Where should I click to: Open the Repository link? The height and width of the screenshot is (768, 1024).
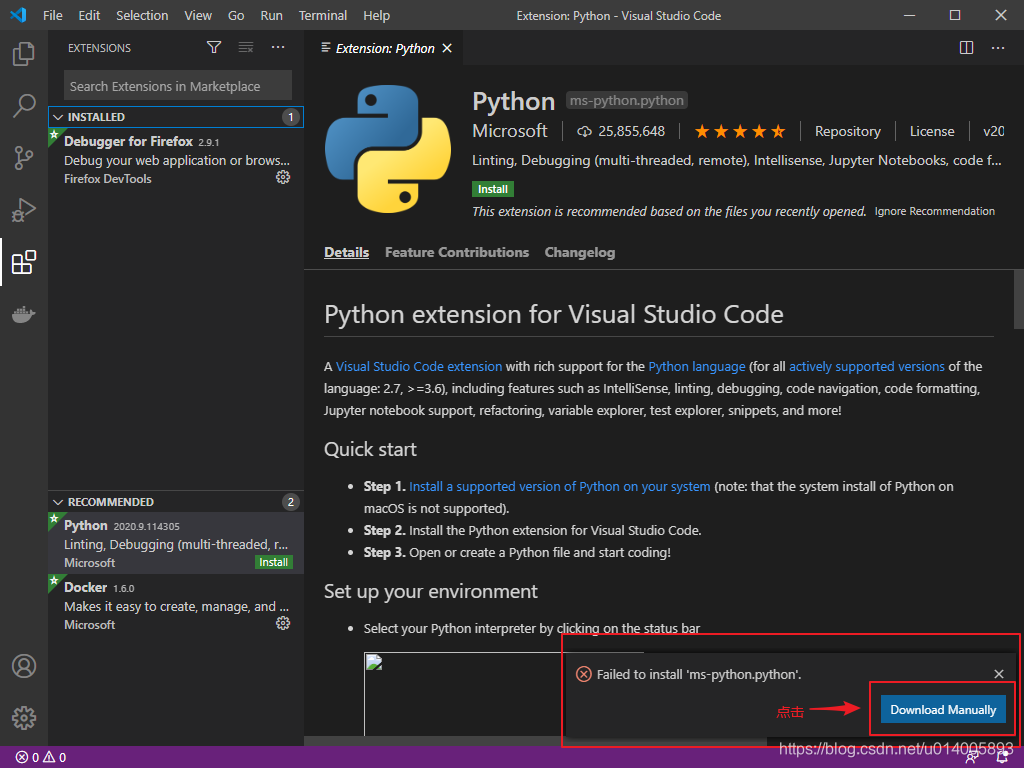847,131
